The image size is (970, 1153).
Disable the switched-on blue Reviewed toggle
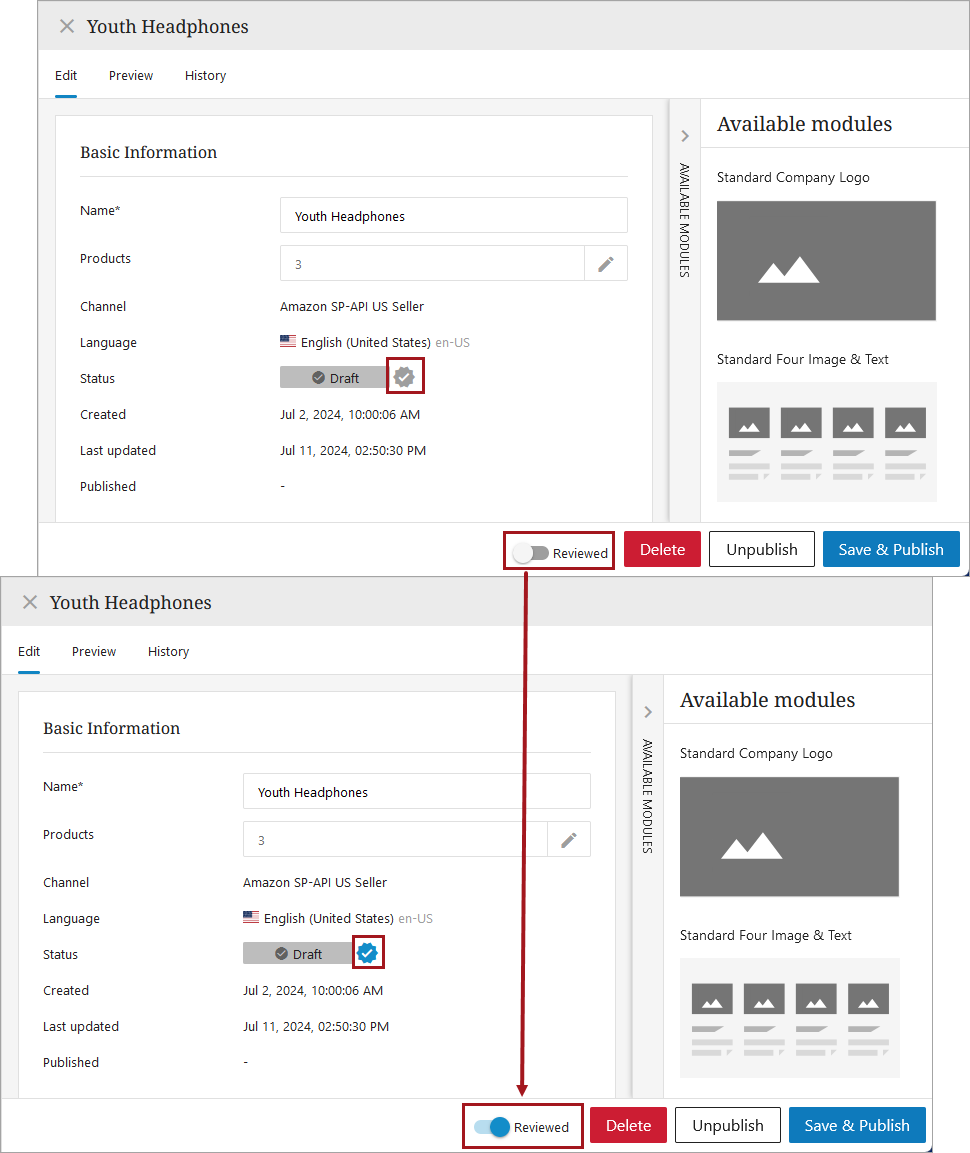tap(493, 1127)
